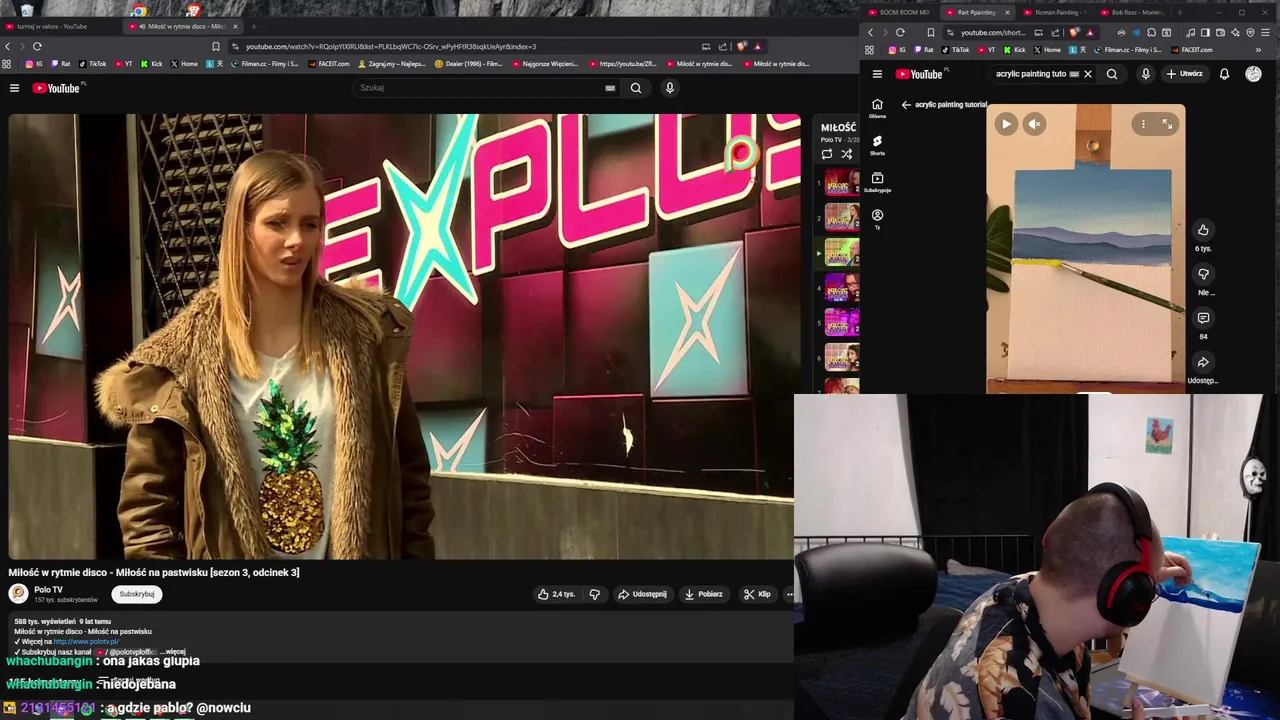Open YouTube notifications bell
Image resolution: width=1280 pixels, height=720 pixels.
point(1224,74)
